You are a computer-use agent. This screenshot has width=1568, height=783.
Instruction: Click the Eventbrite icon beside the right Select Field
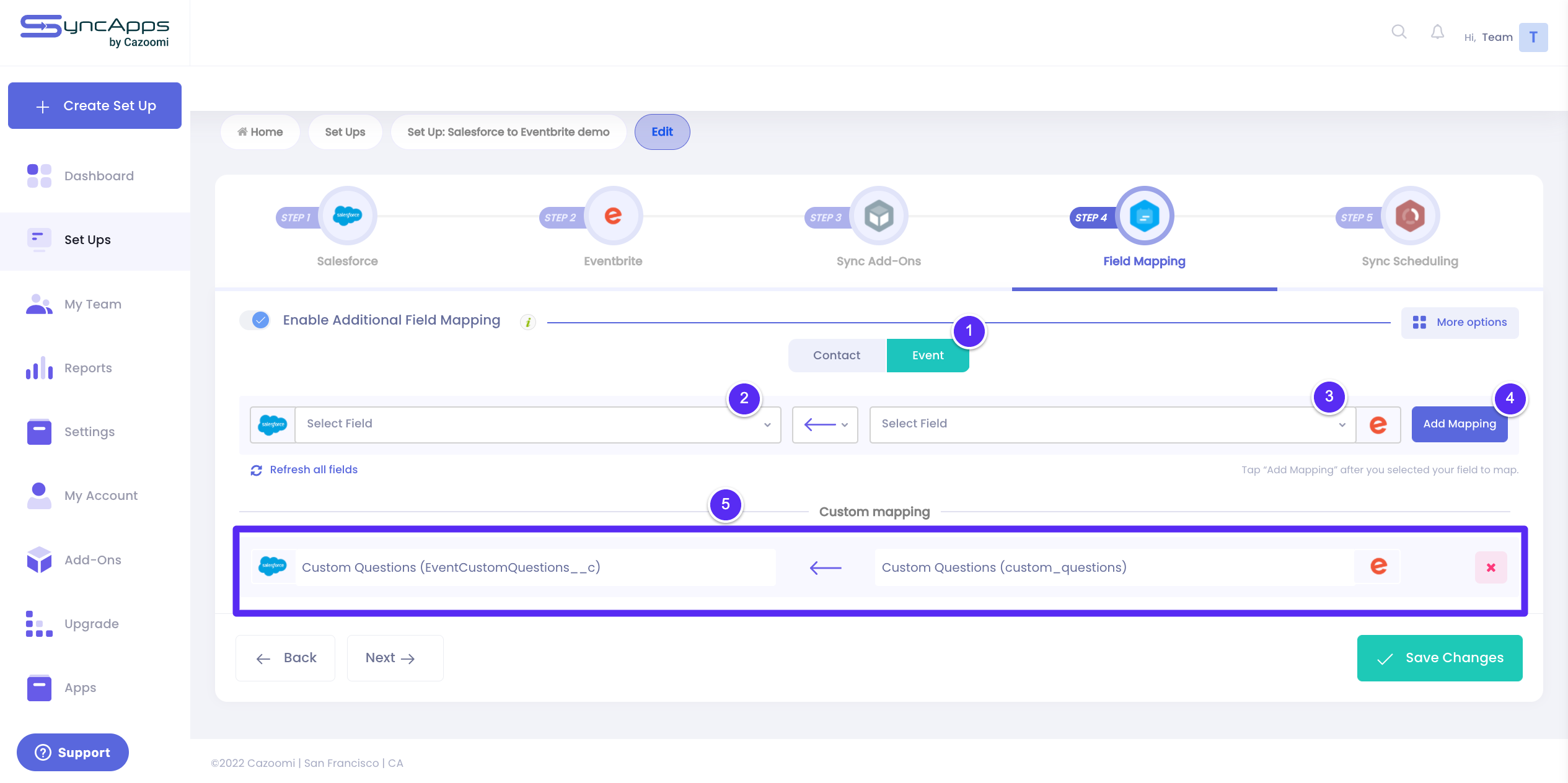pyautogui.click(x=1378, y=424)
